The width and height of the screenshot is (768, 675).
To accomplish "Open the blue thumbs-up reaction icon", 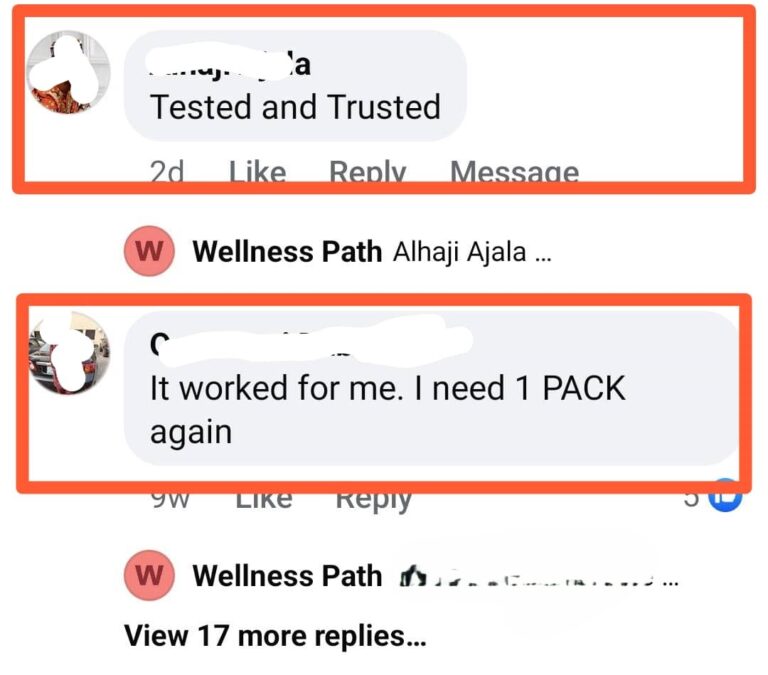I will pyautogui.click(x=725, y=496).
